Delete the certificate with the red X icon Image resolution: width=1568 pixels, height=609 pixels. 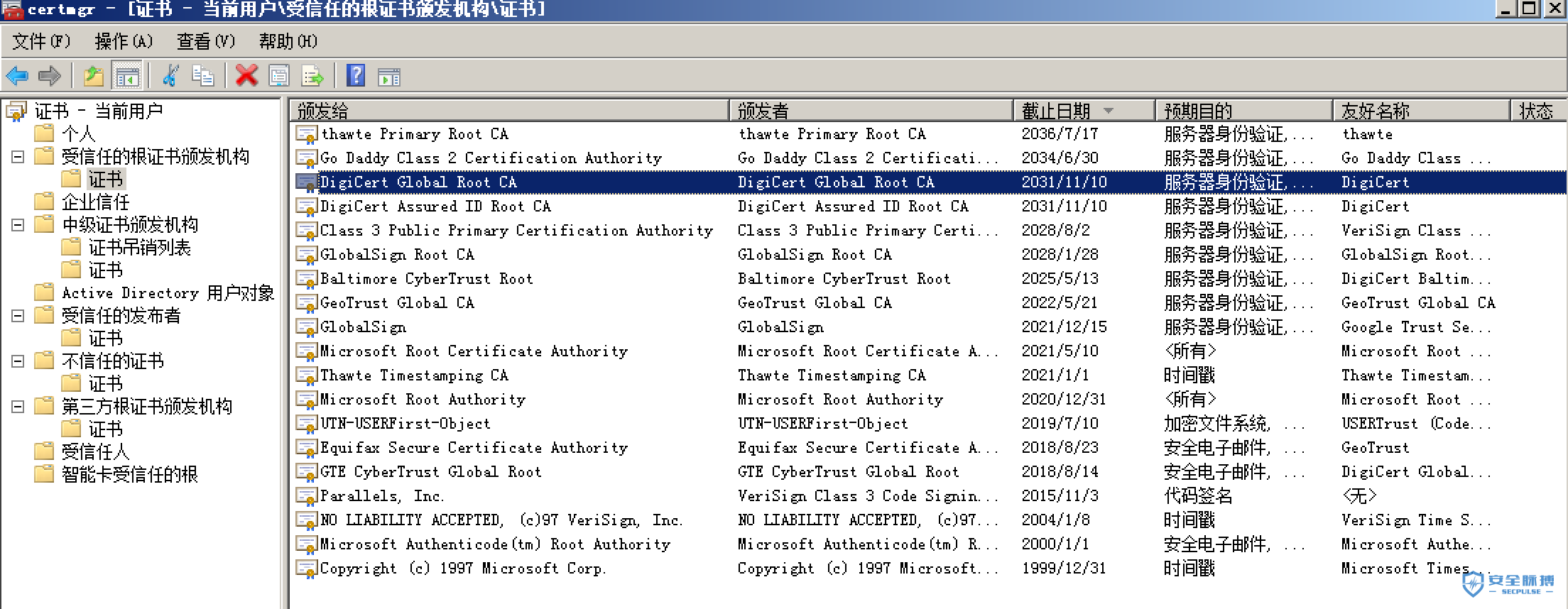pos(246,76)
